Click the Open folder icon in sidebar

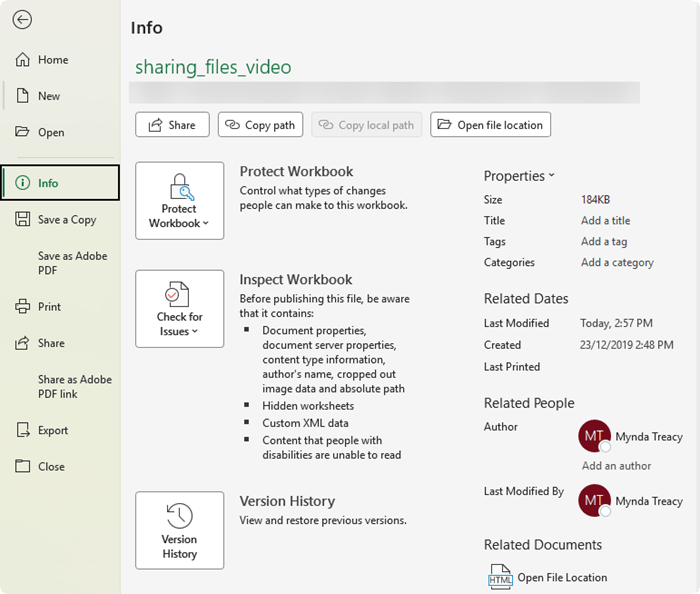(x=22, y=132)
